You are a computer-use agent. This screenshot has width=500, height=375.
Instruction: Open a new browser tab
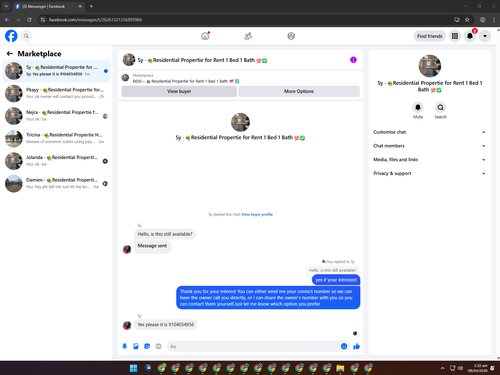click(x=91, y=6)
